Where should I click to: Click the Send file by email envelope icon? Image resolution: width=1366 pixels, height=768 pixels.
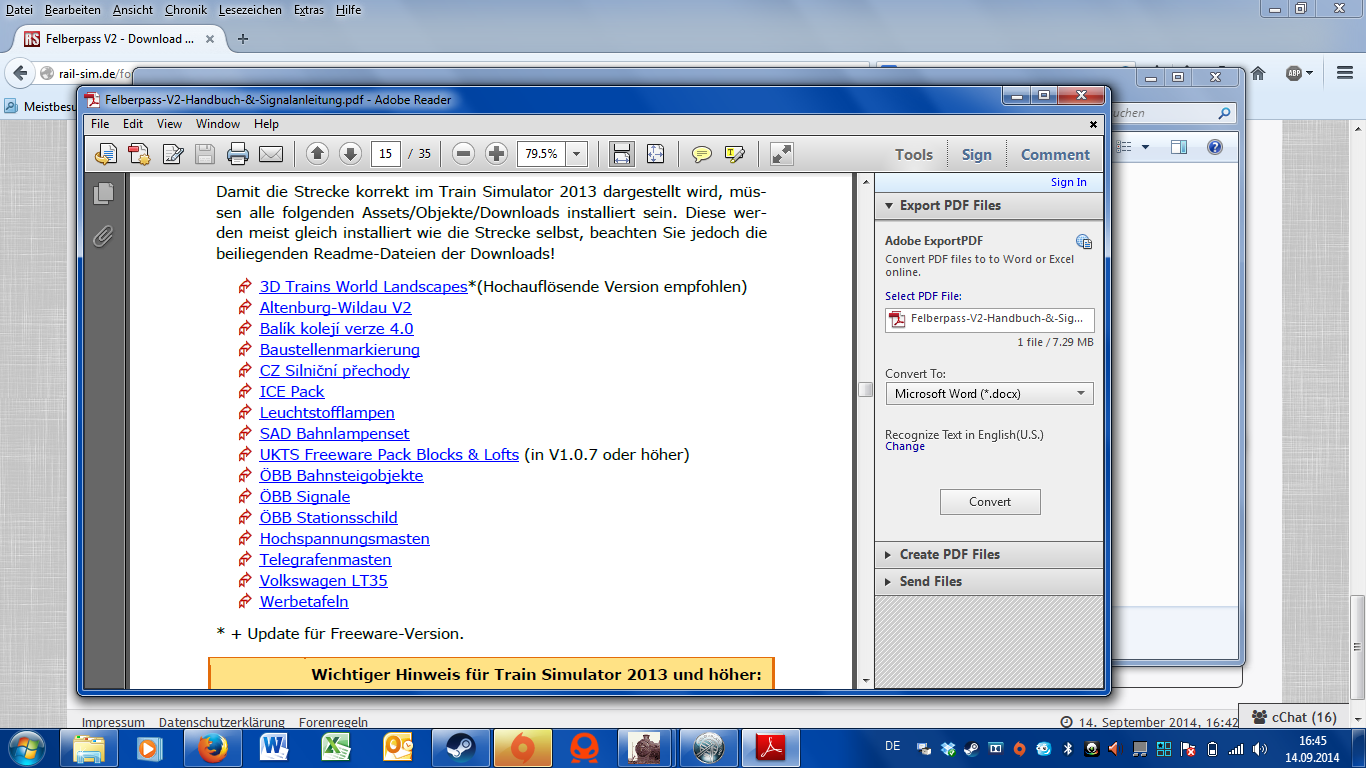(271, 154)
